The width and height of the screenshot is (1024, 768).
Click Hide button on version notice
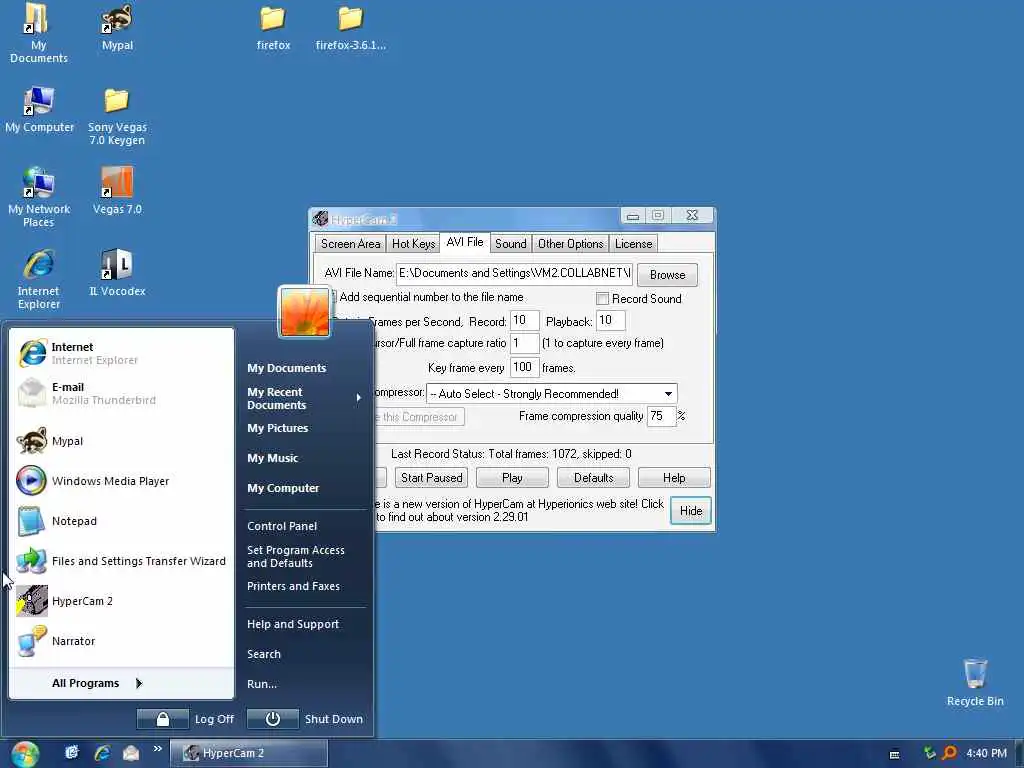(691, 511)
